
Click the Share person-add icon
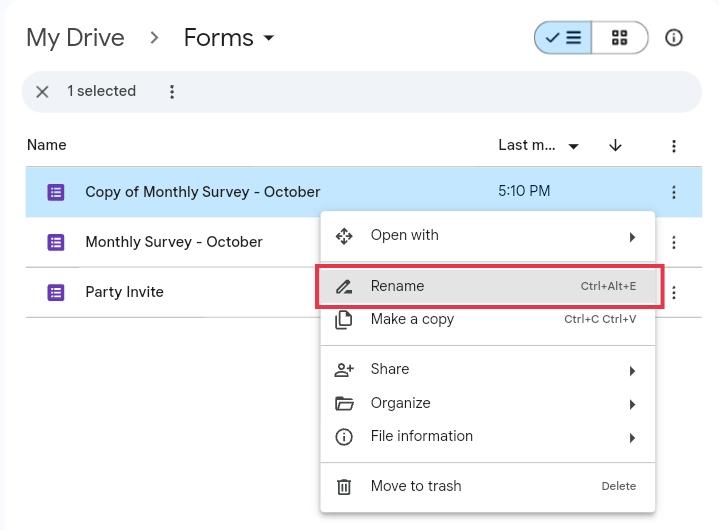344,370
